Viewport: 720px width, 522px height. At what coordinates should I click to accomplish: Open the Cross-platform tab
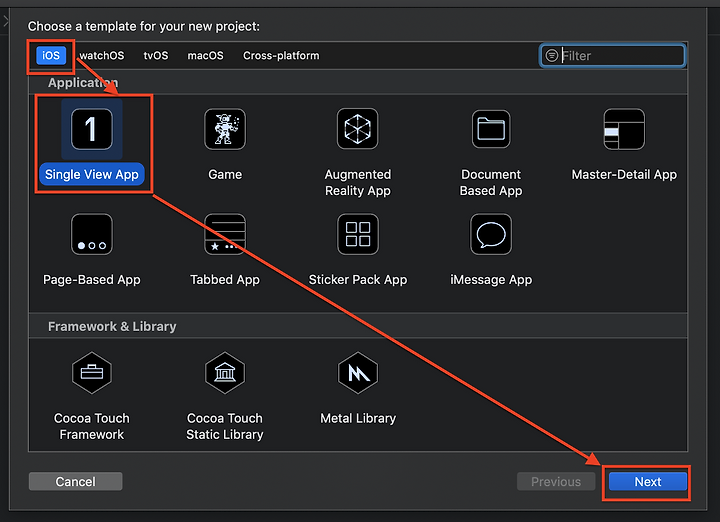pos(281,56)
